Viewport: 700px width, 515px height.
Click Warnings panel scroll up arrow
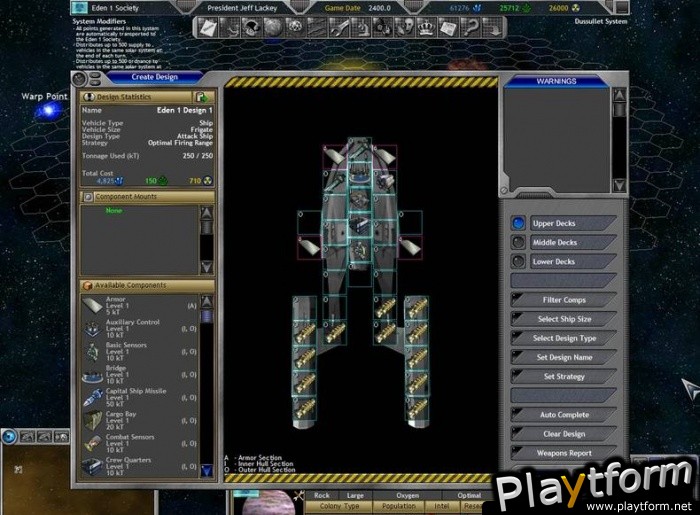coord(620,95)
